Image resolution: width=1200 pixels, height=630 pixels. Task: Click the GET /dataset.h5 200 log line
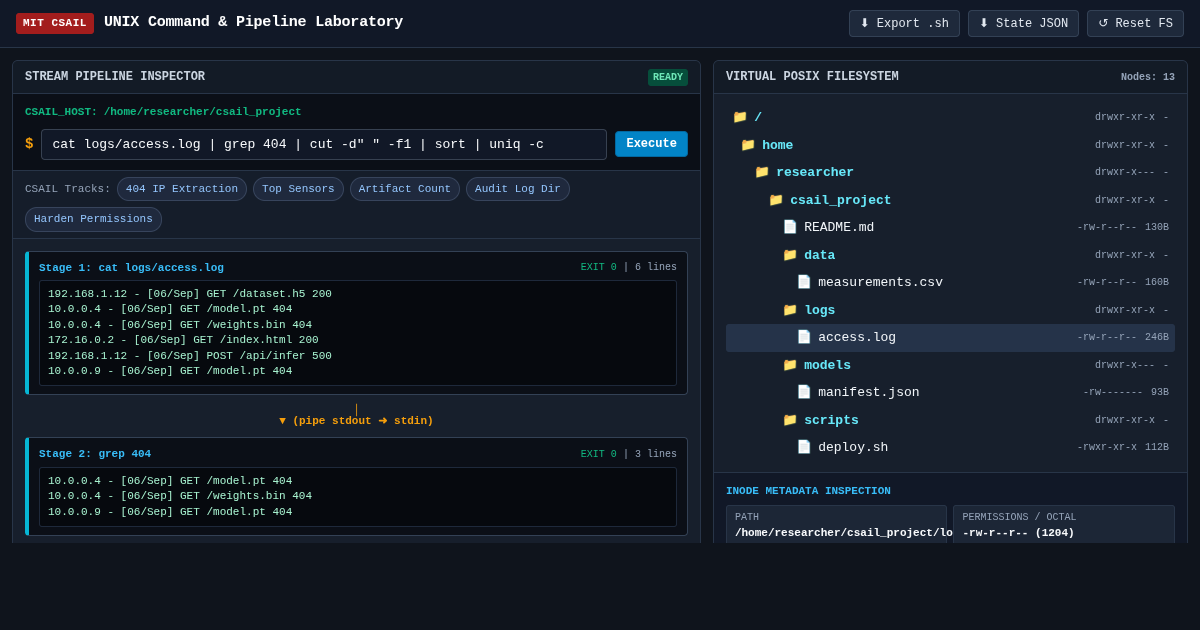point(190,294)
